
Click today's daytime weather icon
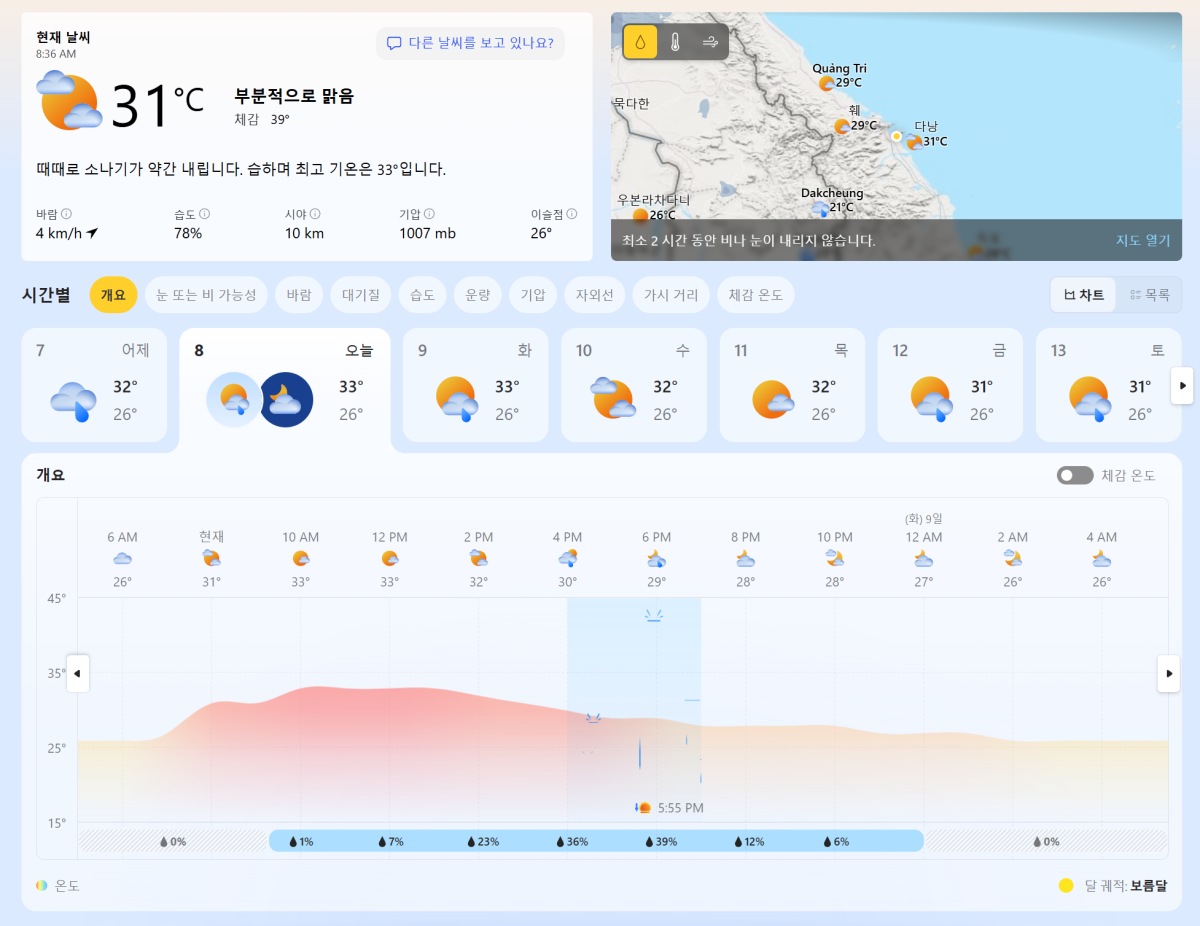pos(234,399)
